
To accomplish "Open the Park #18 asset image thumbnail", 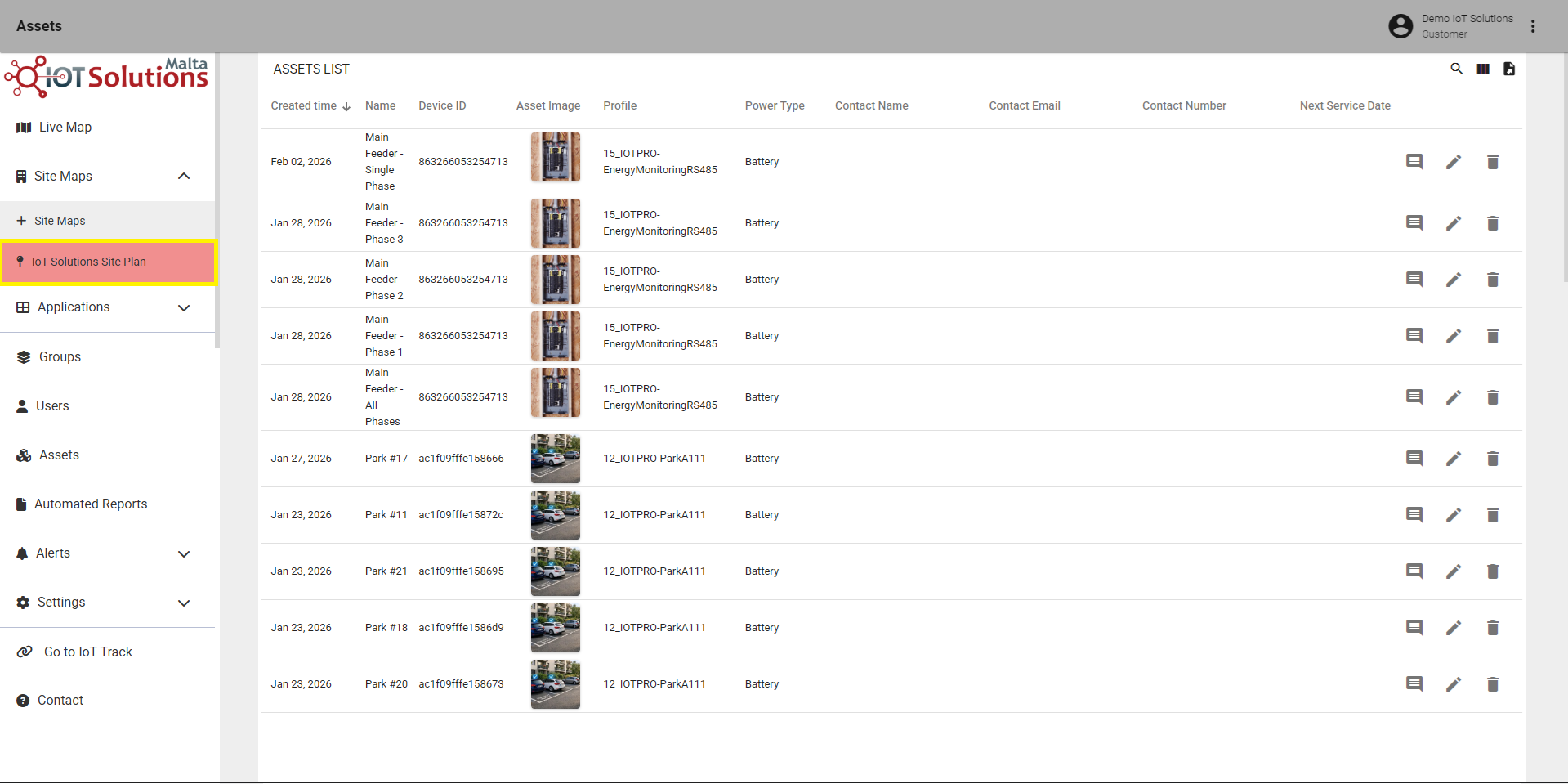I will tap(556, 628).
